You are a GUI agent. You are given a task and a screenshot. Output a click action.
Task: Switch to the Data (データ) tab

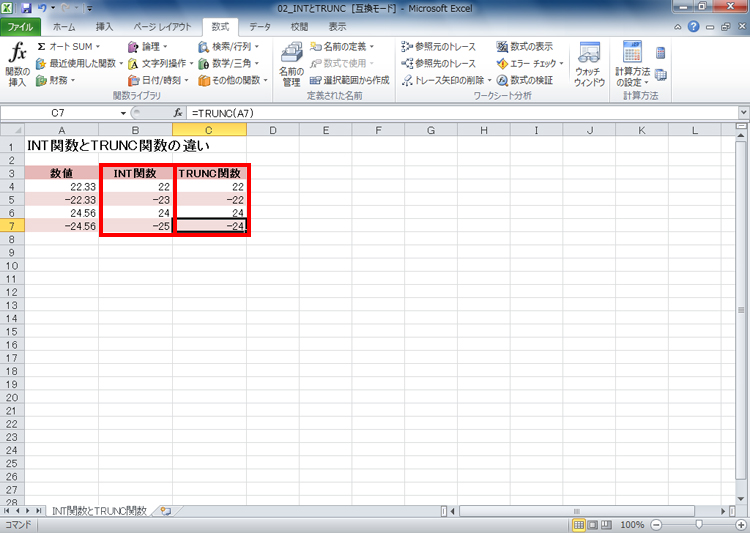(x=260, y=27)
